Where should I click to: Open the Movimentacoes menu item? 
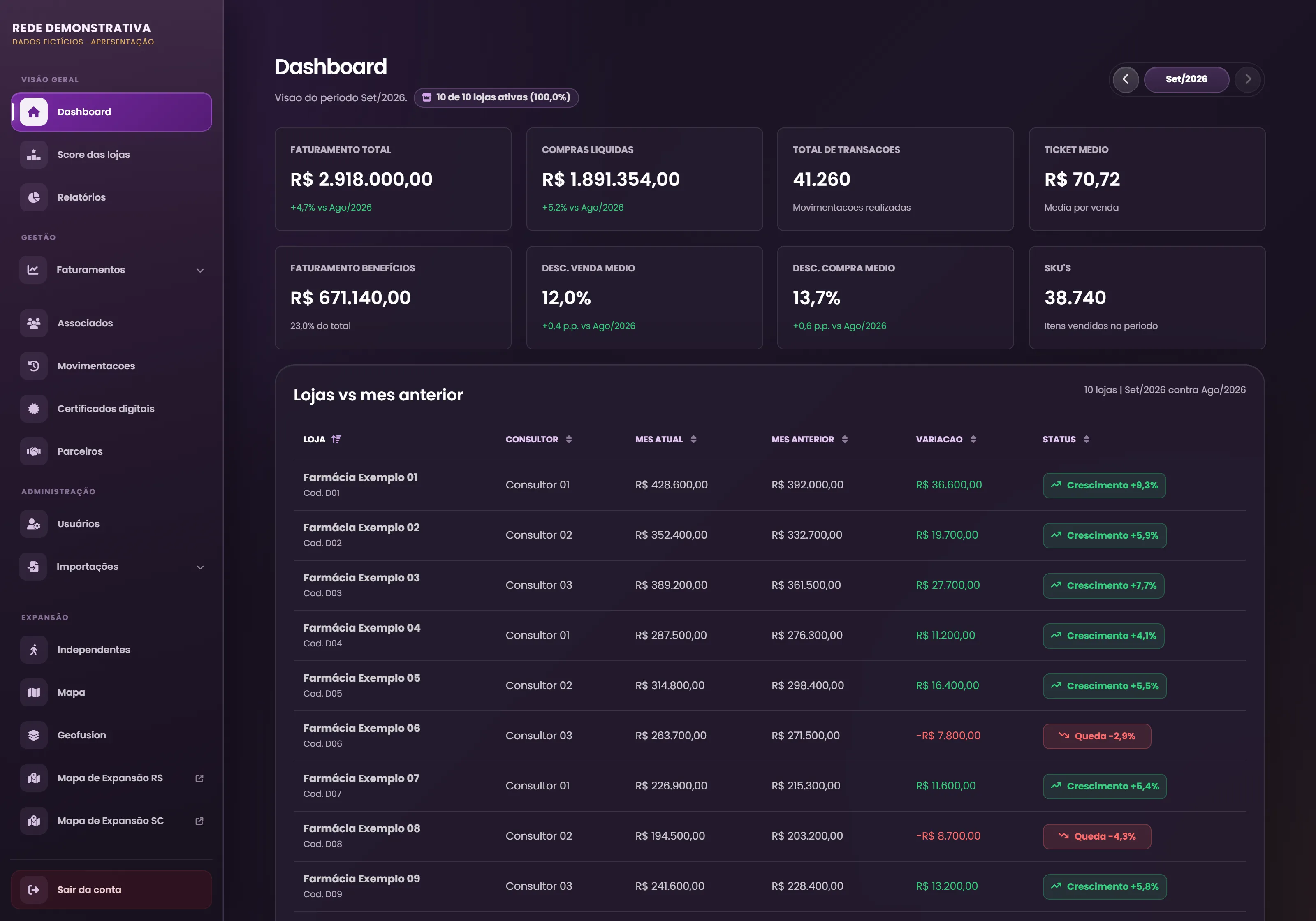pos(111,366)
